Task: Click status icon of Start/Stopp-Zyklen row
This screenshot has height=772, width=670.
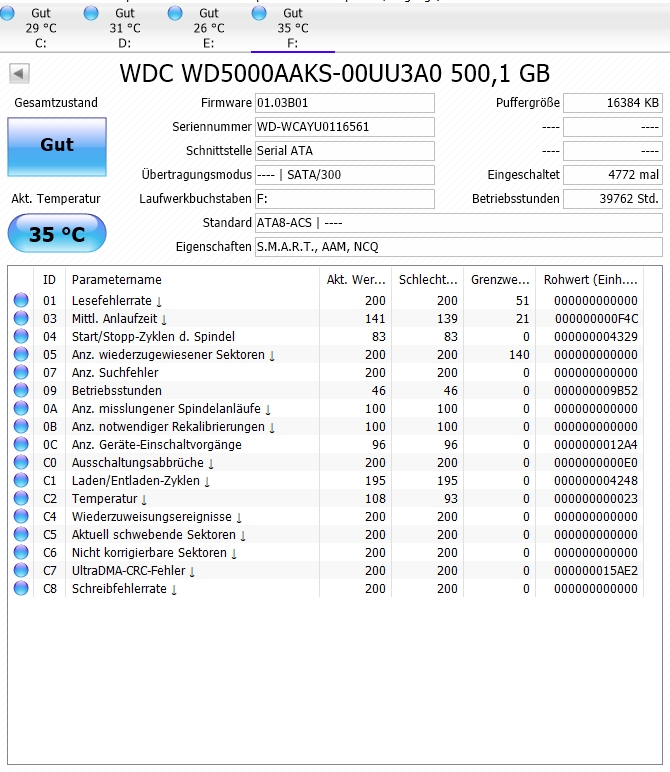Action: point(21,337)
